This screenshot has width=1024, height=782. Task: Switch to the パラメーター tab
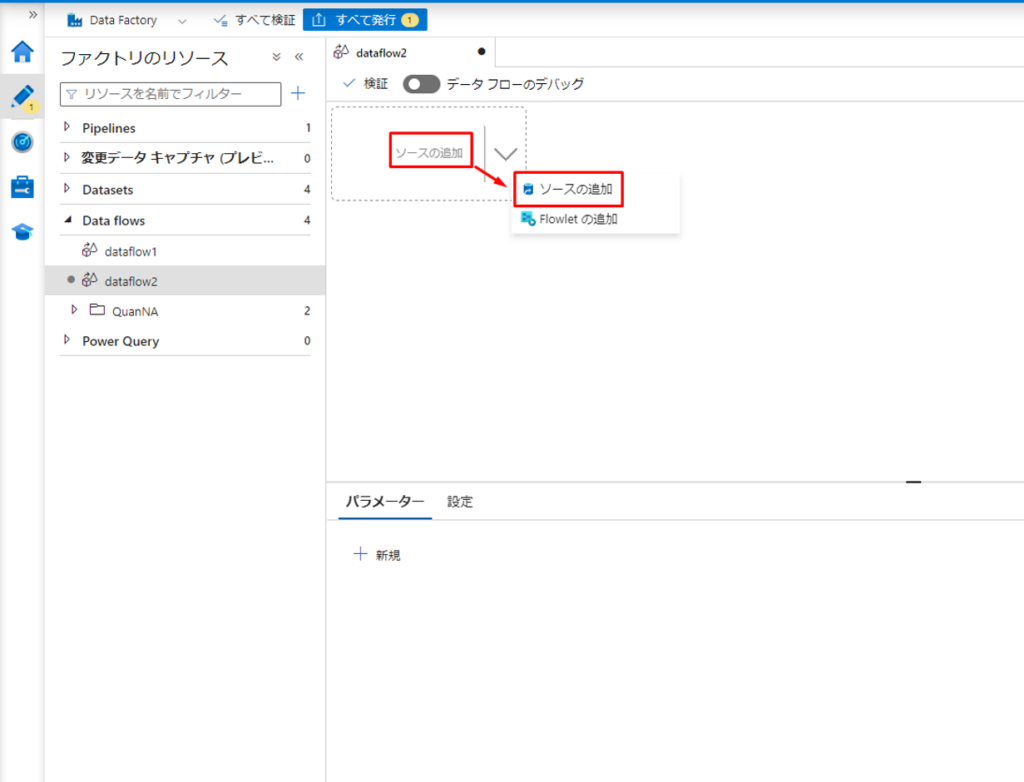[385, 501]
